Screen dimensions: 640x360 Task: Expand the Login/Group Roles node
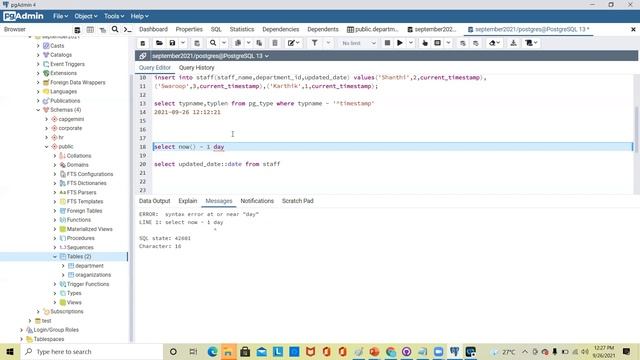(22, 330)
